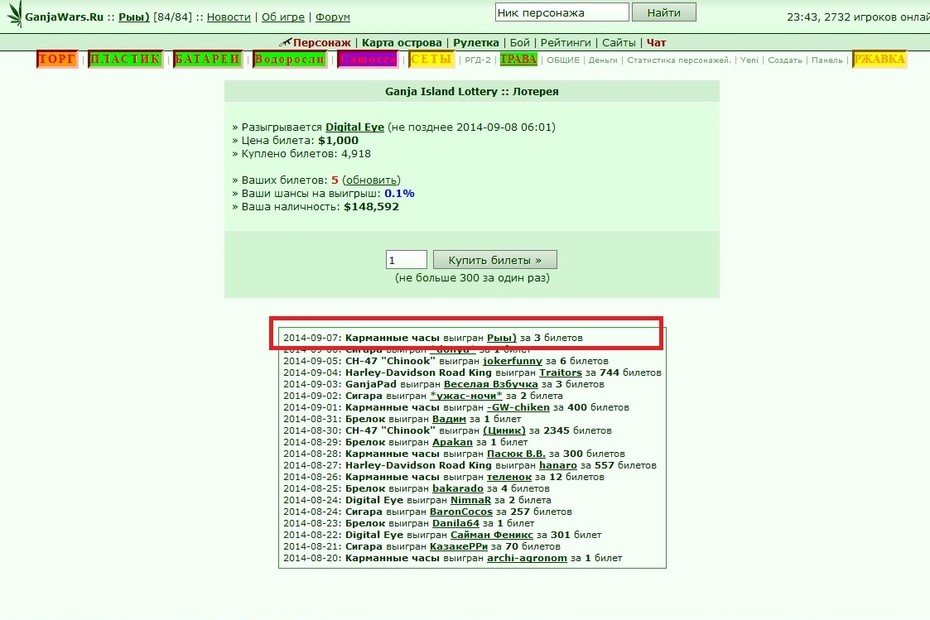930x620 pixels.
Task: Open winner Traitors profile link
Action: tap(560, 373)
